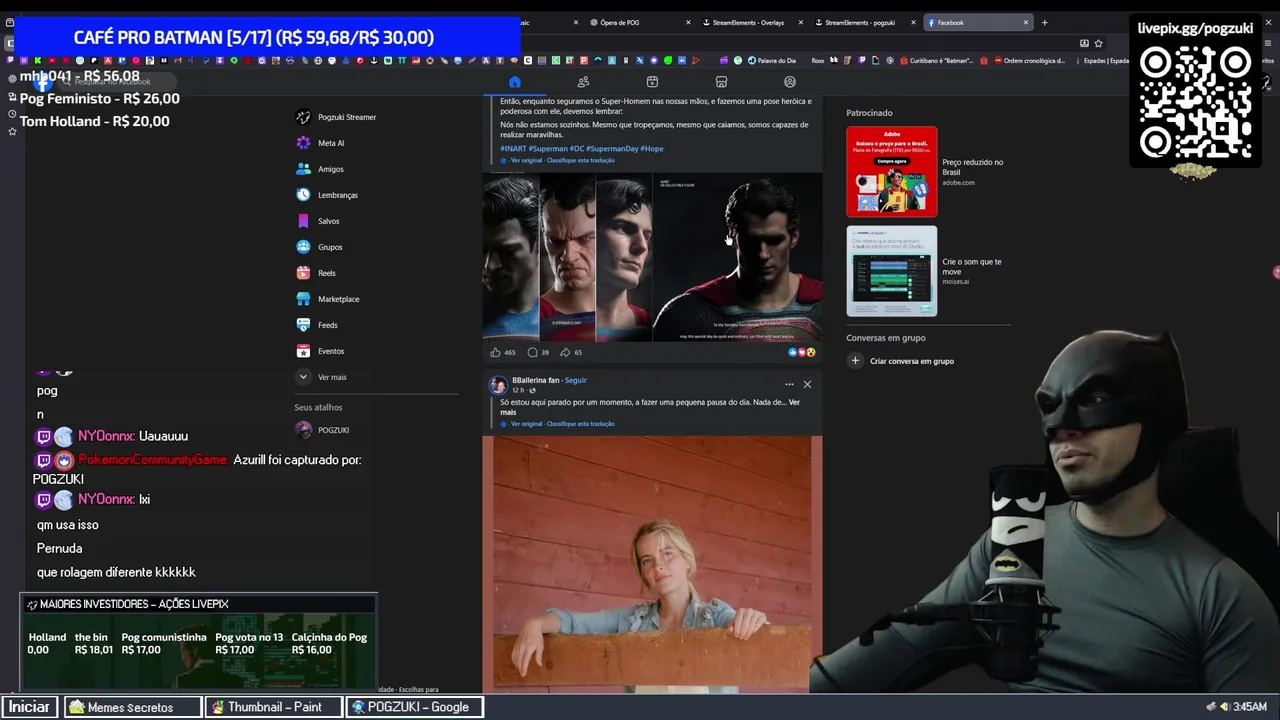Click the #SupermanDay hashtag
Screen dimensions: 1280x720
point(611,148)
